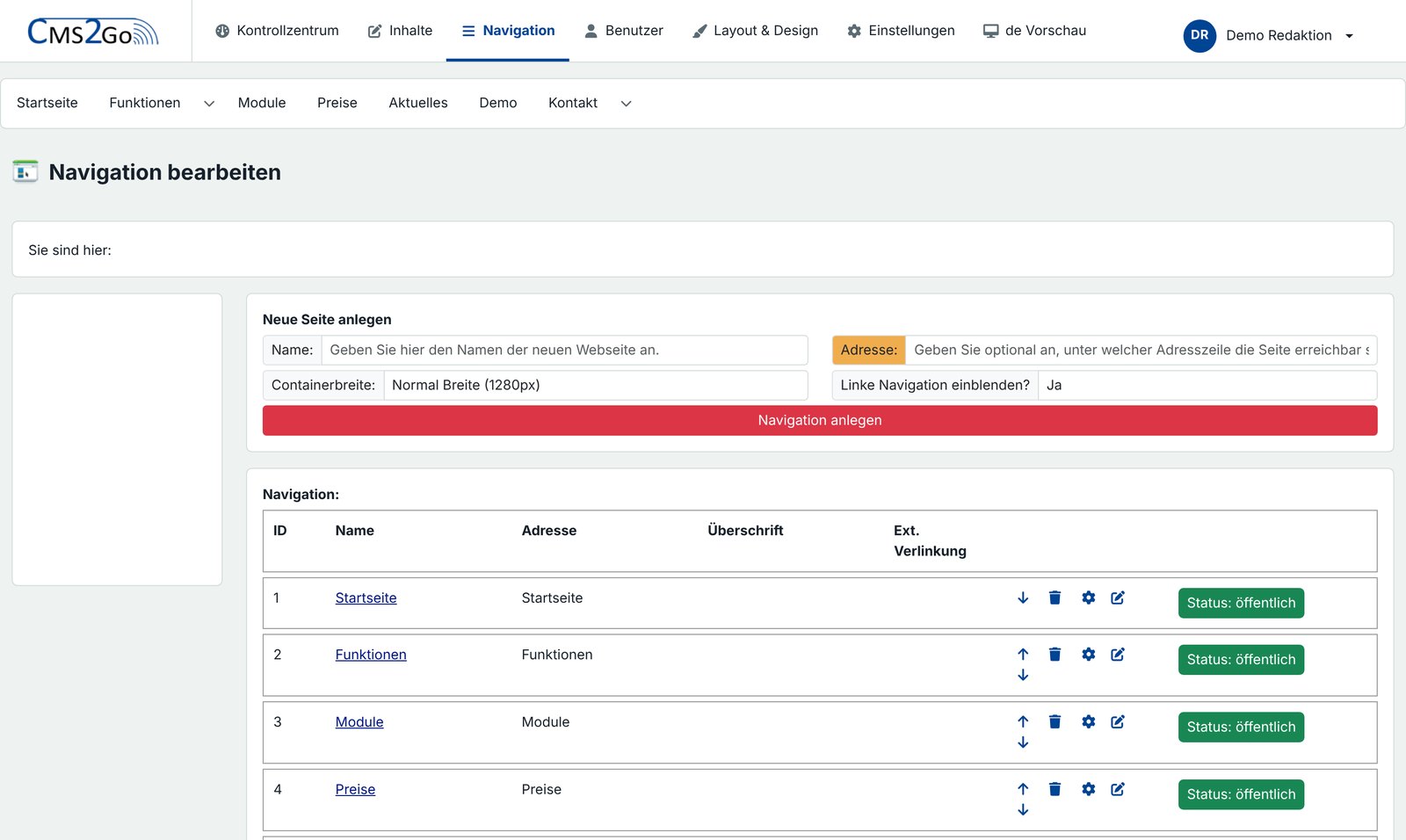This screenshot has height=840, width=1406.
Task: Focus the Adresse input field
Action: [x=1141, y=350]
